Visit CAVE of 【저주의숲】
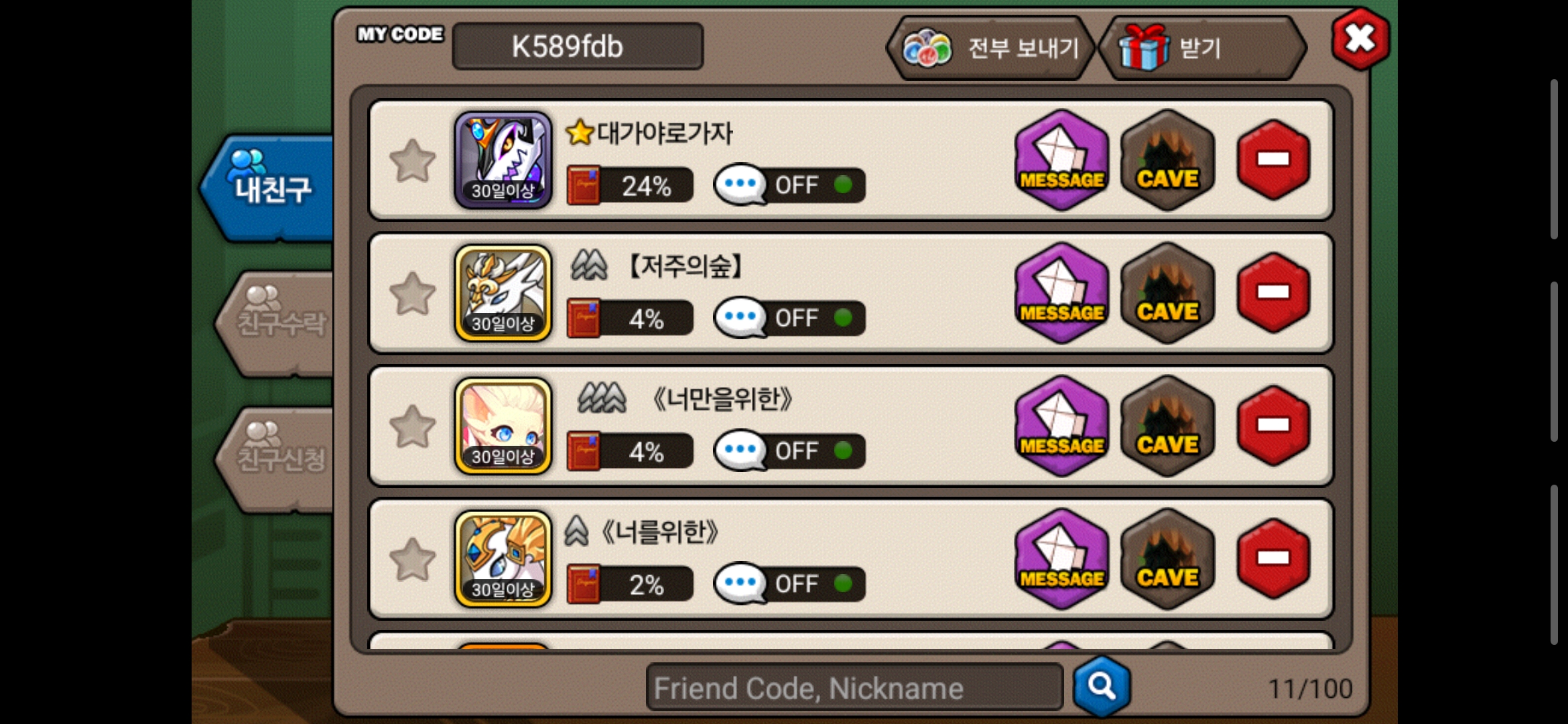1568x724 pixels. [x=1168, y=293]
